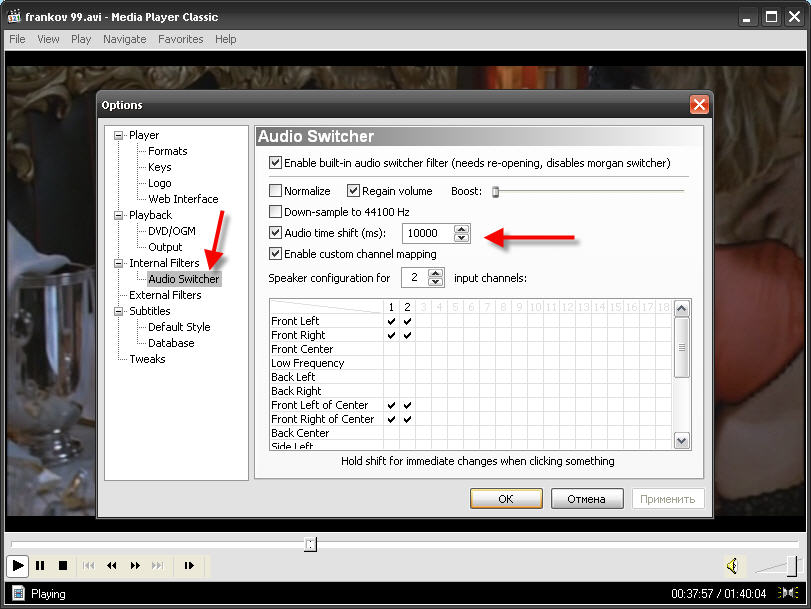This screenshot has width=811, height=609.
Task: Enable the Normalize checkbox
Action: click(275, 191)
